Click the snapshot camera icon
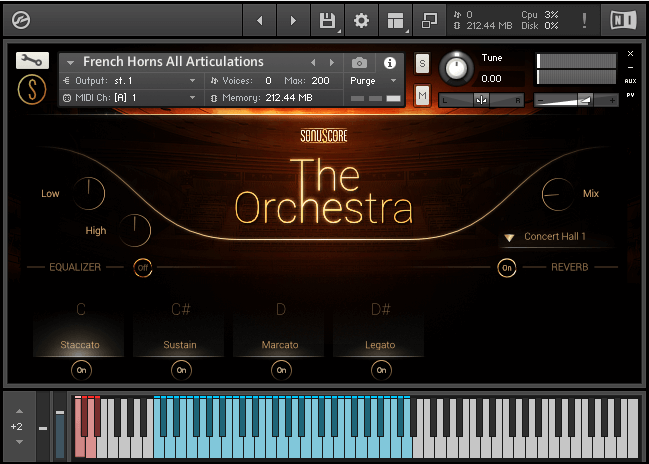The width and height of the screenshot is (649, 464). pyautogui.click(x=360, y=62)
